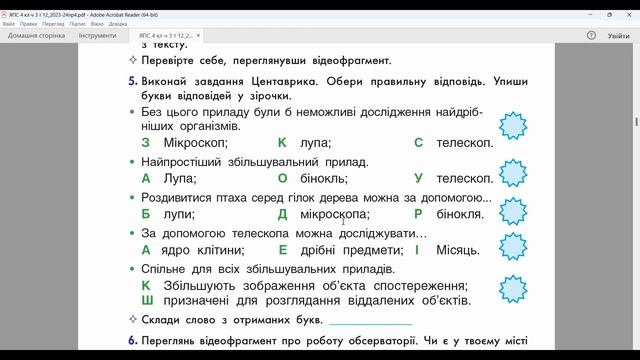Open the Вікно menu
This screenshot has width=640, height=360.
tap(97, 24)
